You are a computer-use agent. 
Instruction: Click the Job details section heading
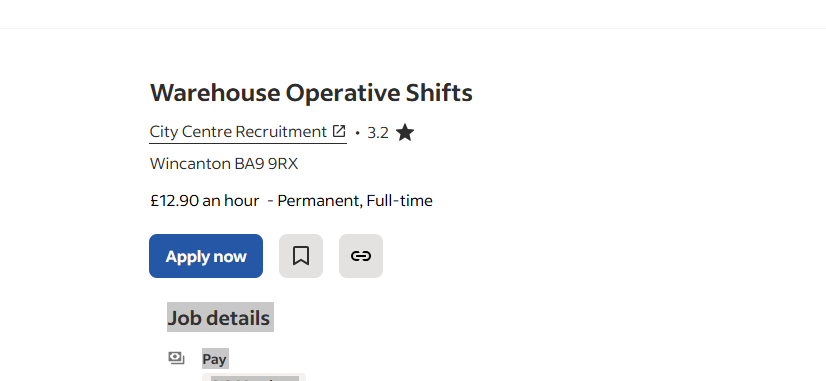coord(219,318)
